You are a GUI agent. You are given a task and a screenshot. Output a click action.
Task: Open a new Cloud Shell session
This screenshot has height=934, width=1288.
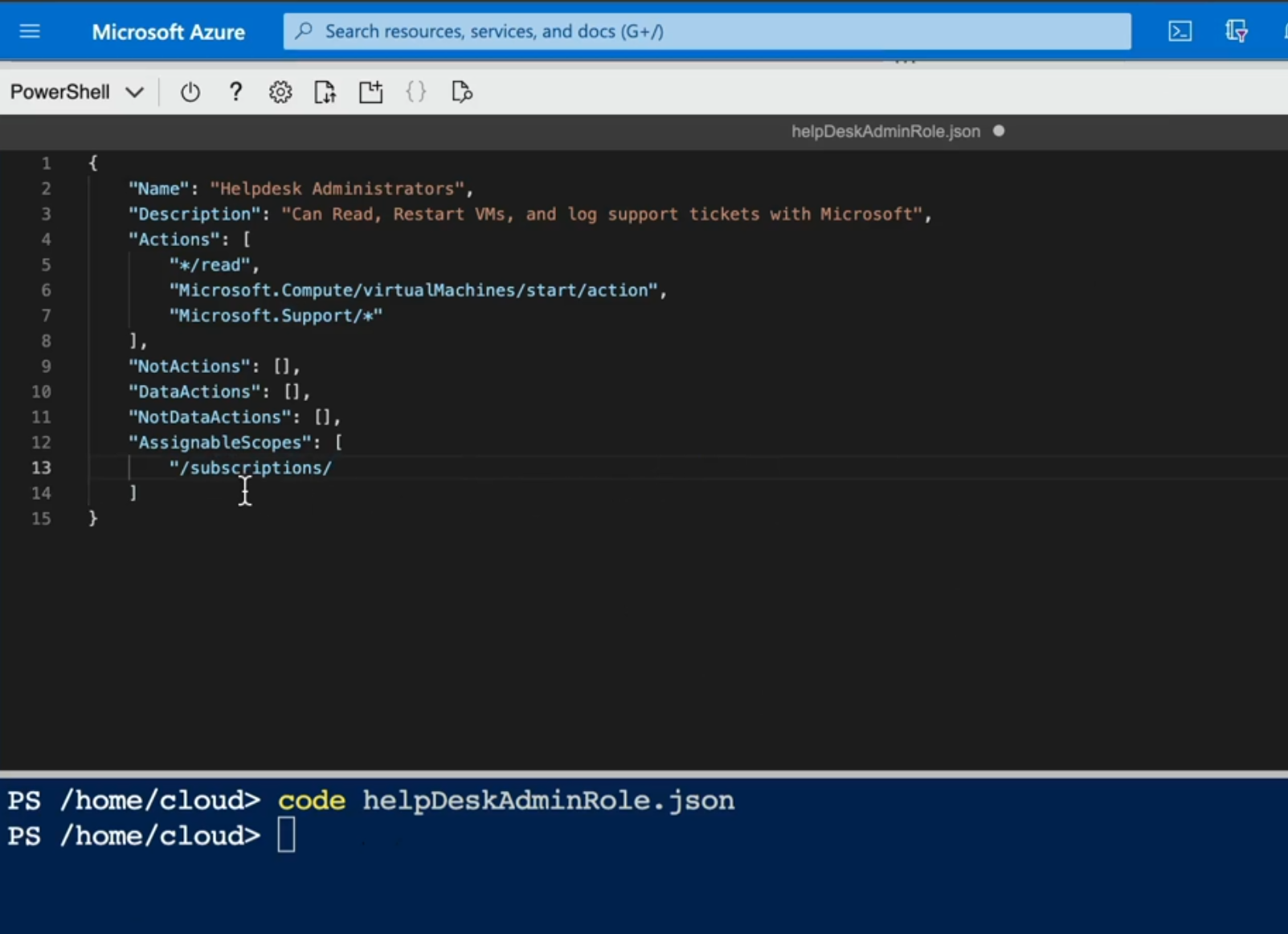370,92
